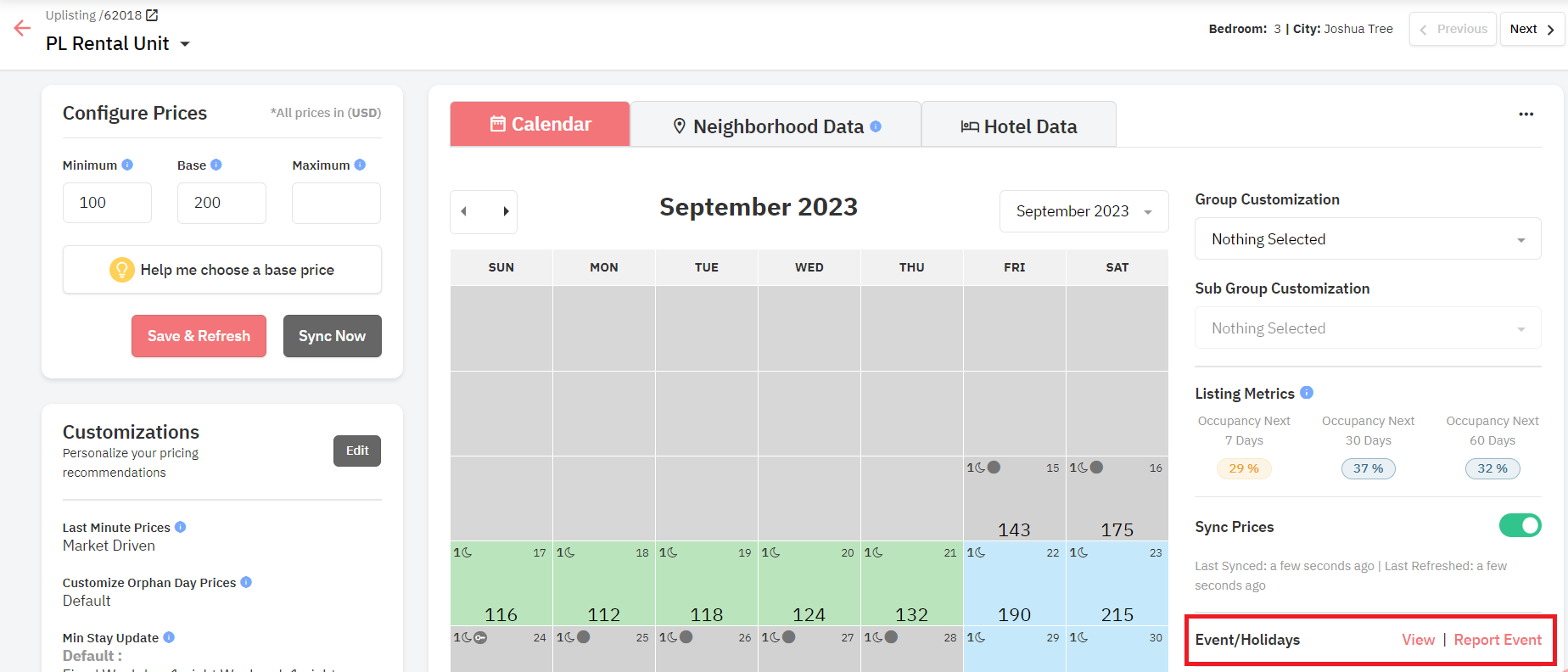Open the September 2023 month selector
The width and height of the screenshot is (1568, 672).
pyautogui.click(x=1084, y=211)
